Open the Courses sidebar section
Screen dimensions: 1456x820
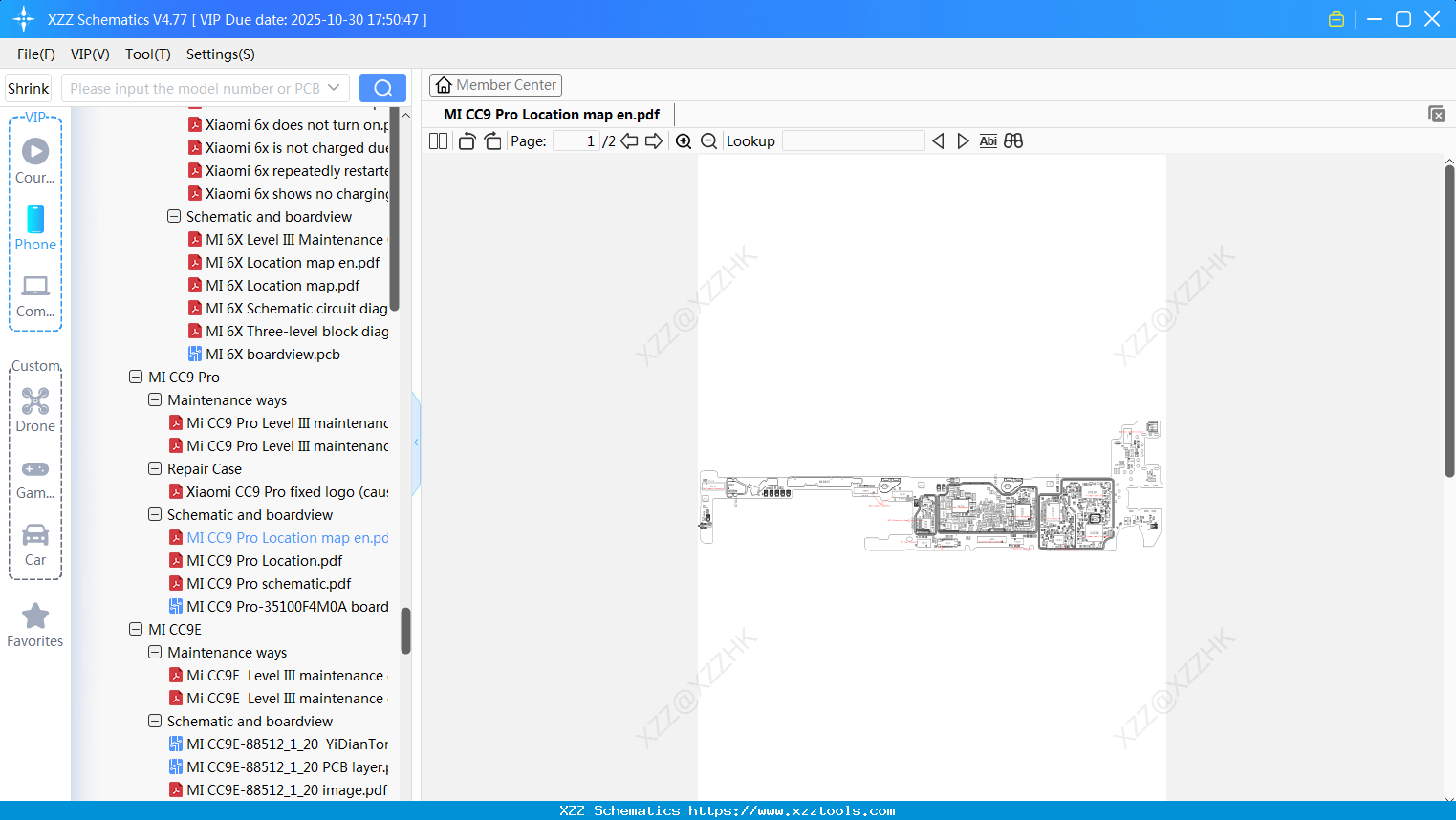35,162
